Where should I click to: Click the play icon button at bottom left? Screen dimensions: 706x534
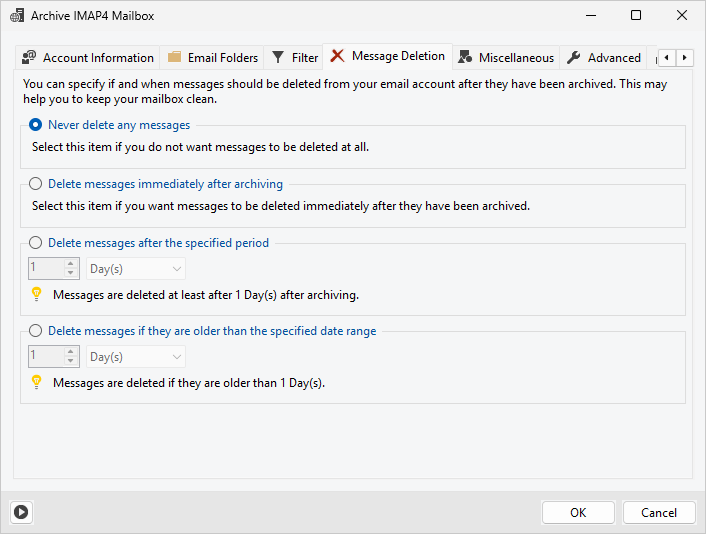[21, 512]
